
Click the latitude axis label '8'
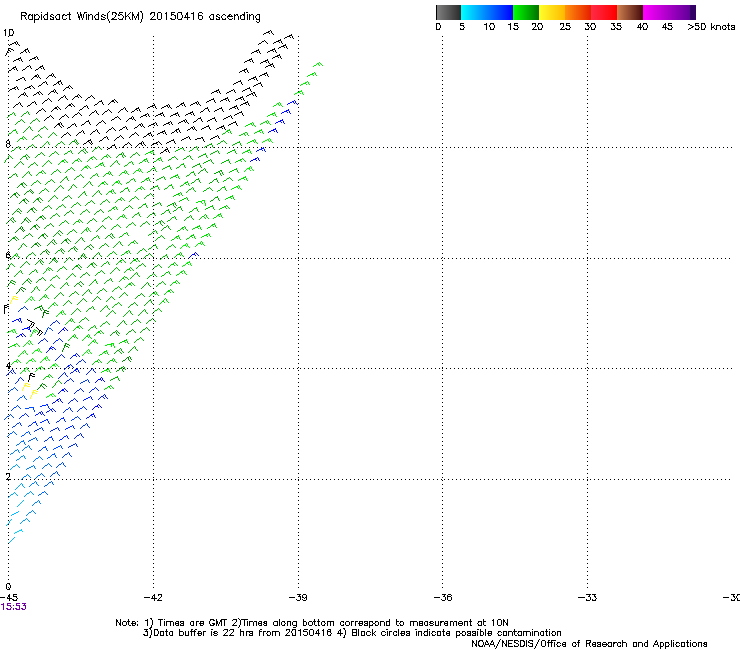click(8, 144)
